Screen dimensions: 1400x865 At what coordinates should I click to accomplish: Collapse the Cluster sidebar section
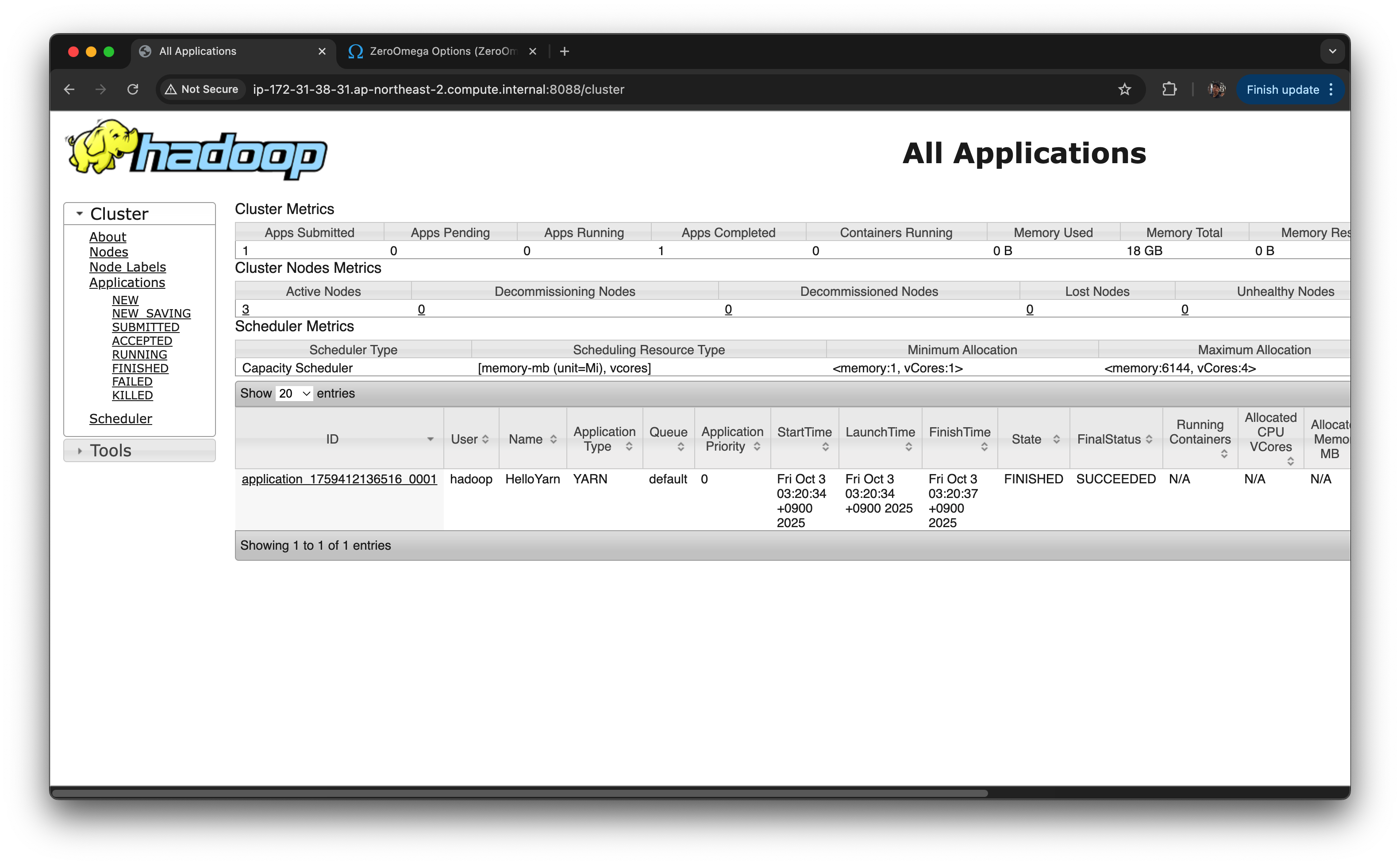[x=119, y=214]
